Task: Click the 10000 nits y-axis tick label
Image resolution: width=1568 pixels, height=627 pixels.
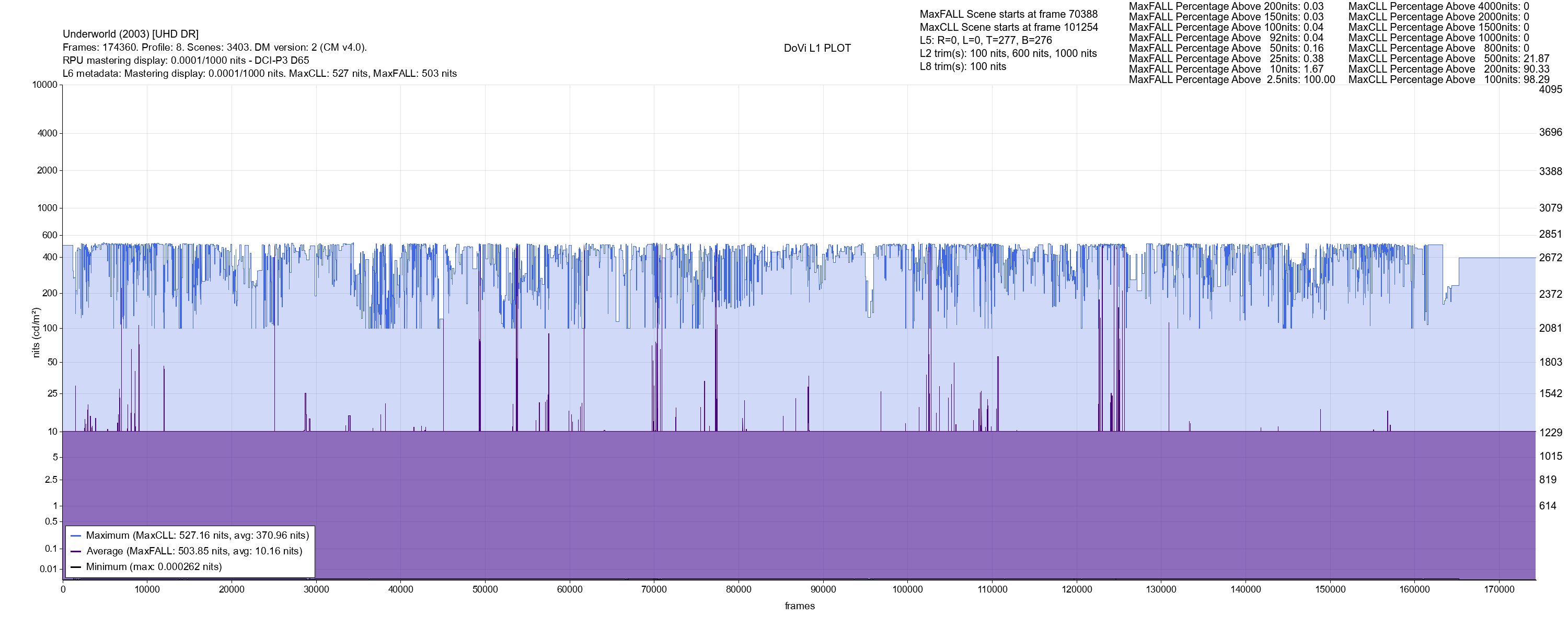Action: click(44, 85)
